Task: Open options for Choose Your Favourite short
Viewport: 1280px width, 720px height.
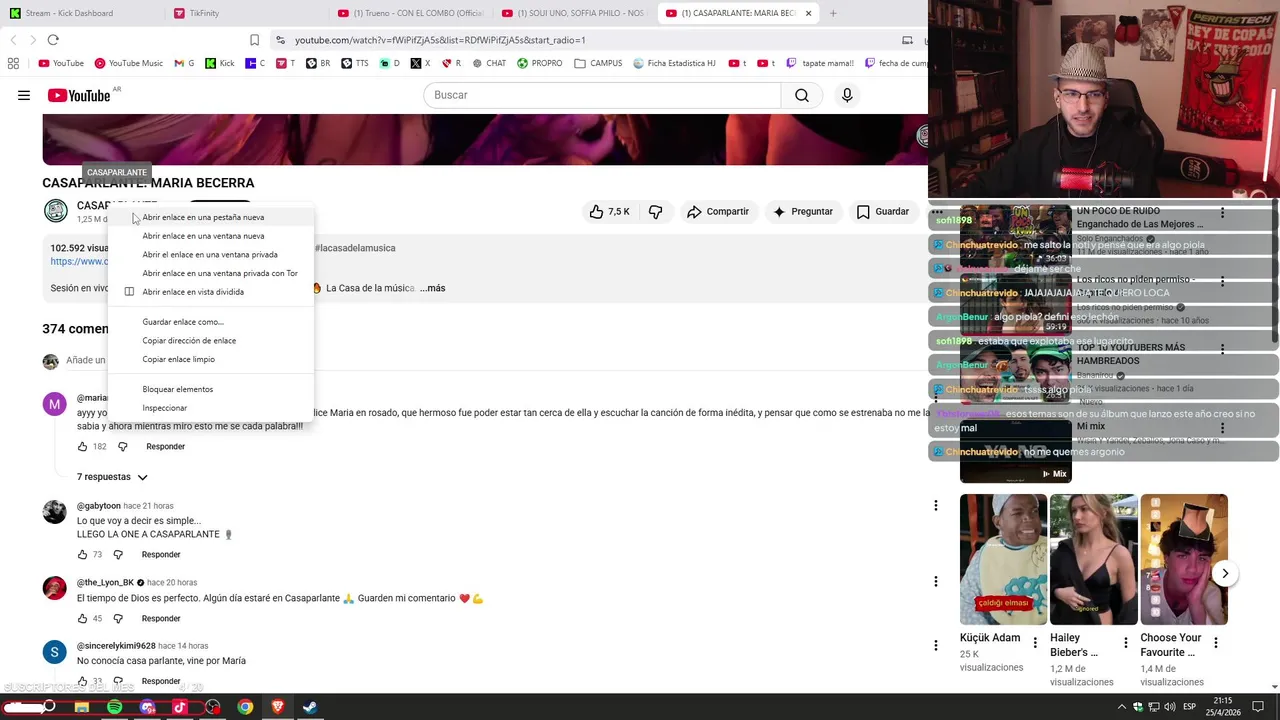Action: coord(1216,642)
